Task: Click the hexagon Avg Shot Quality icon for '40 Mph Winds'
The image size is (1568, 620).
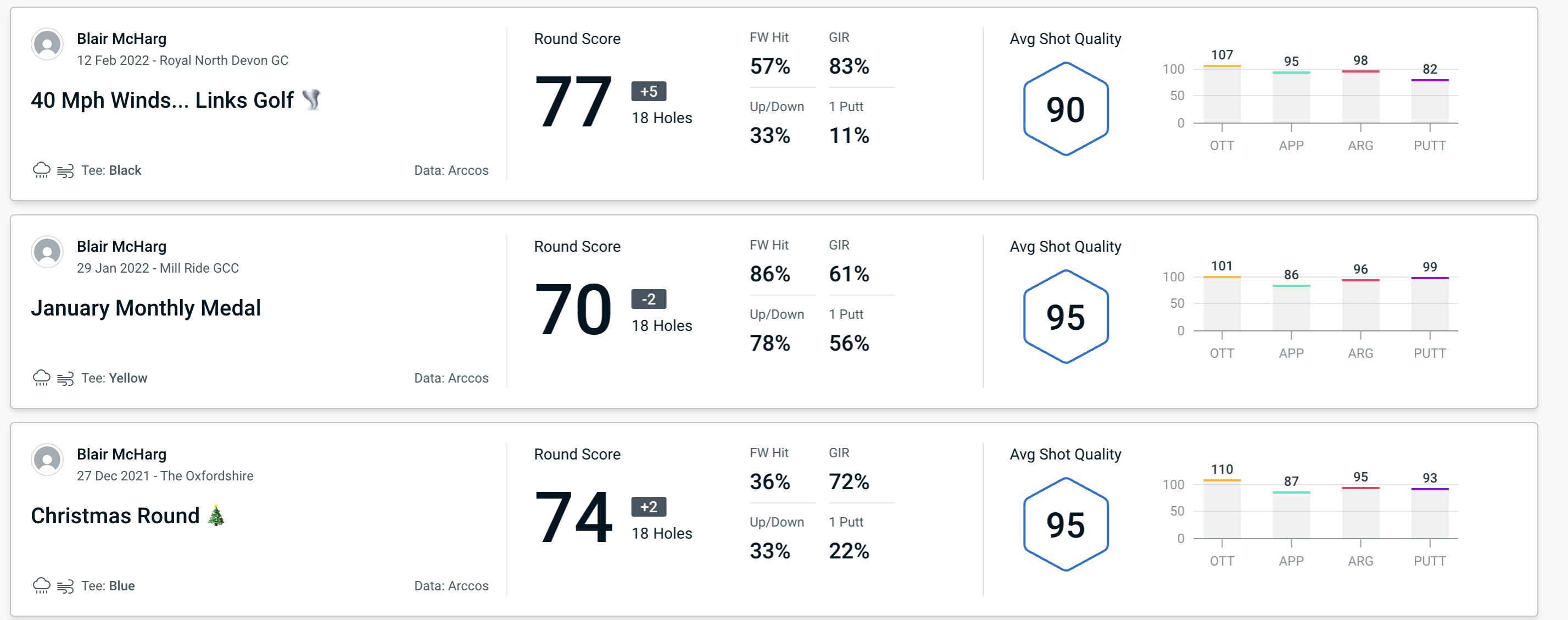Action: coord(1063,106)
